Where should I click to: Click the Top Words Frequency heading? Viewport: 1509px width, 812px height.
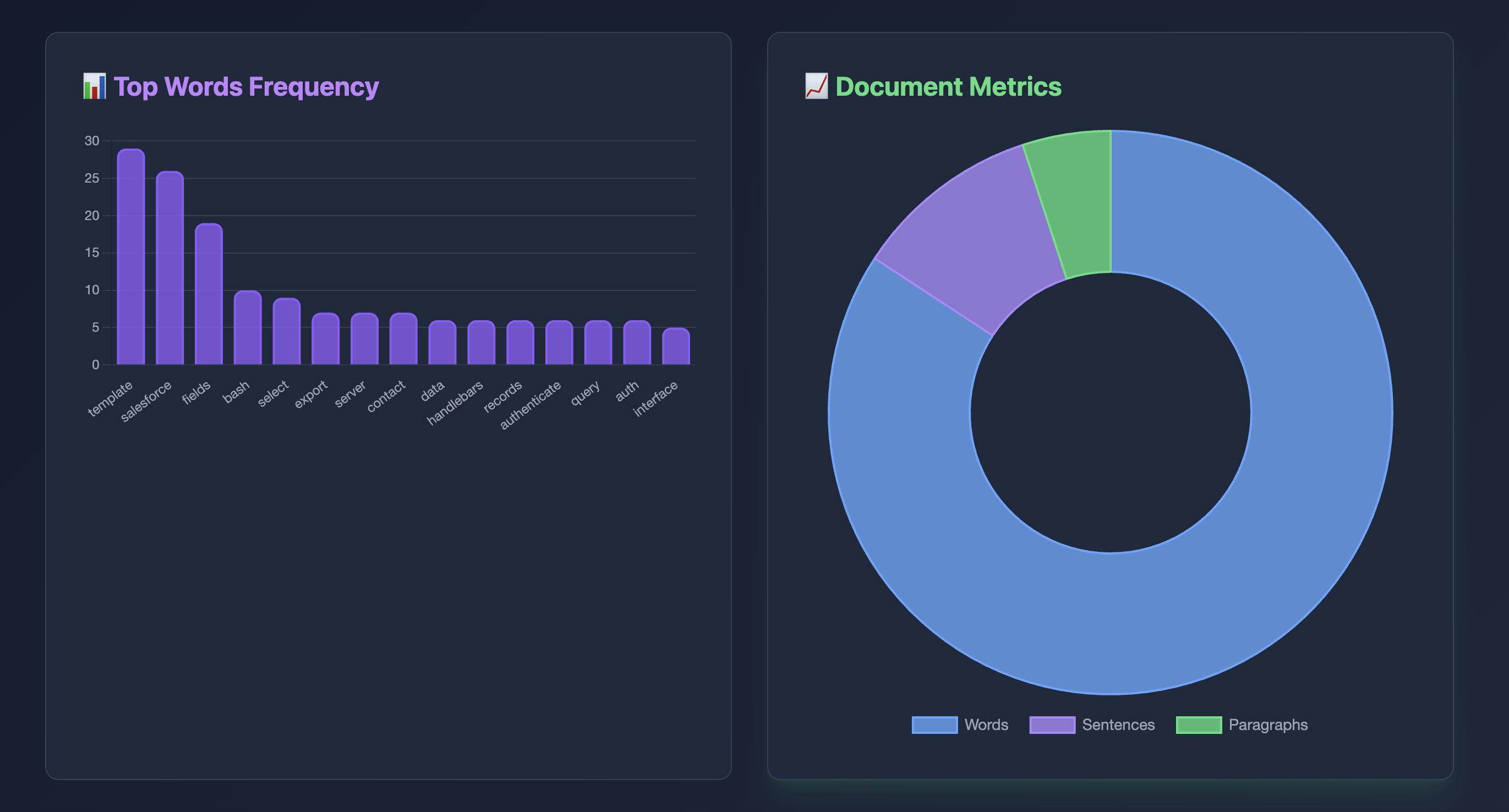click(x=246, y=86)
